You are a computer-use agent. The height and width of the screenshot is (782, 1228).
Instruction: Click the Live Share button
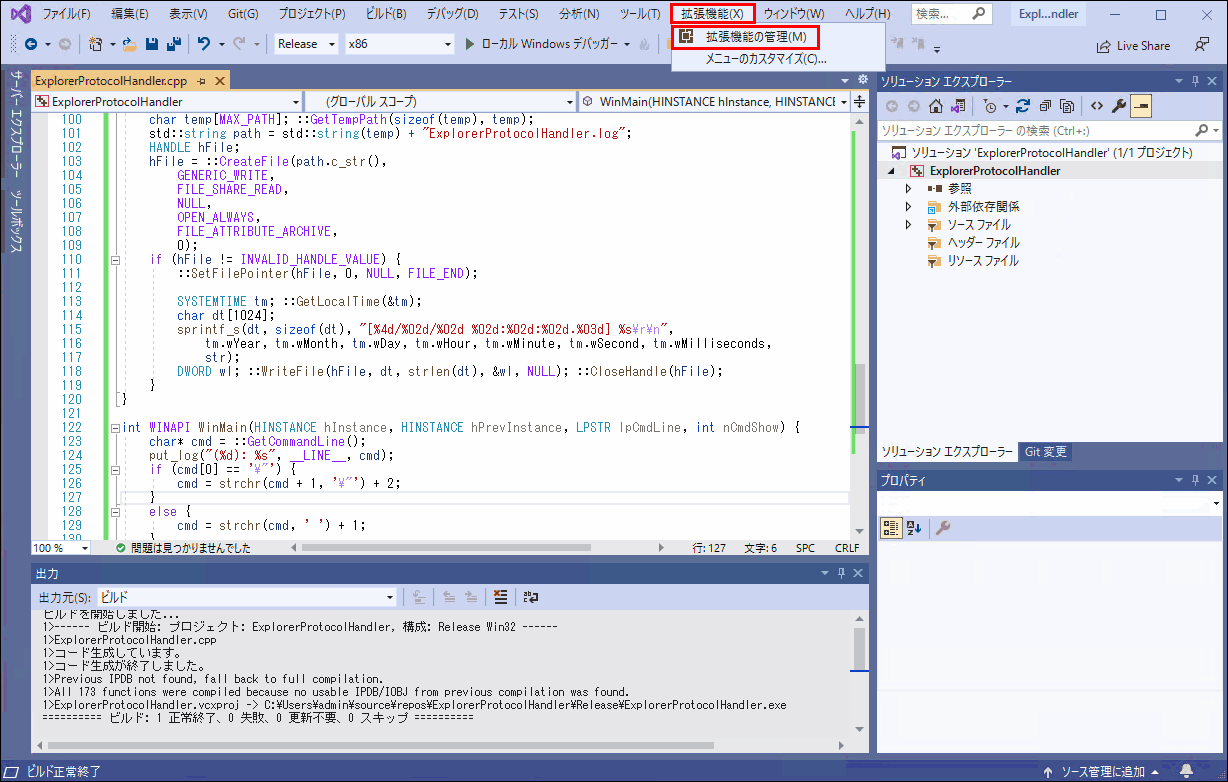1133,46
